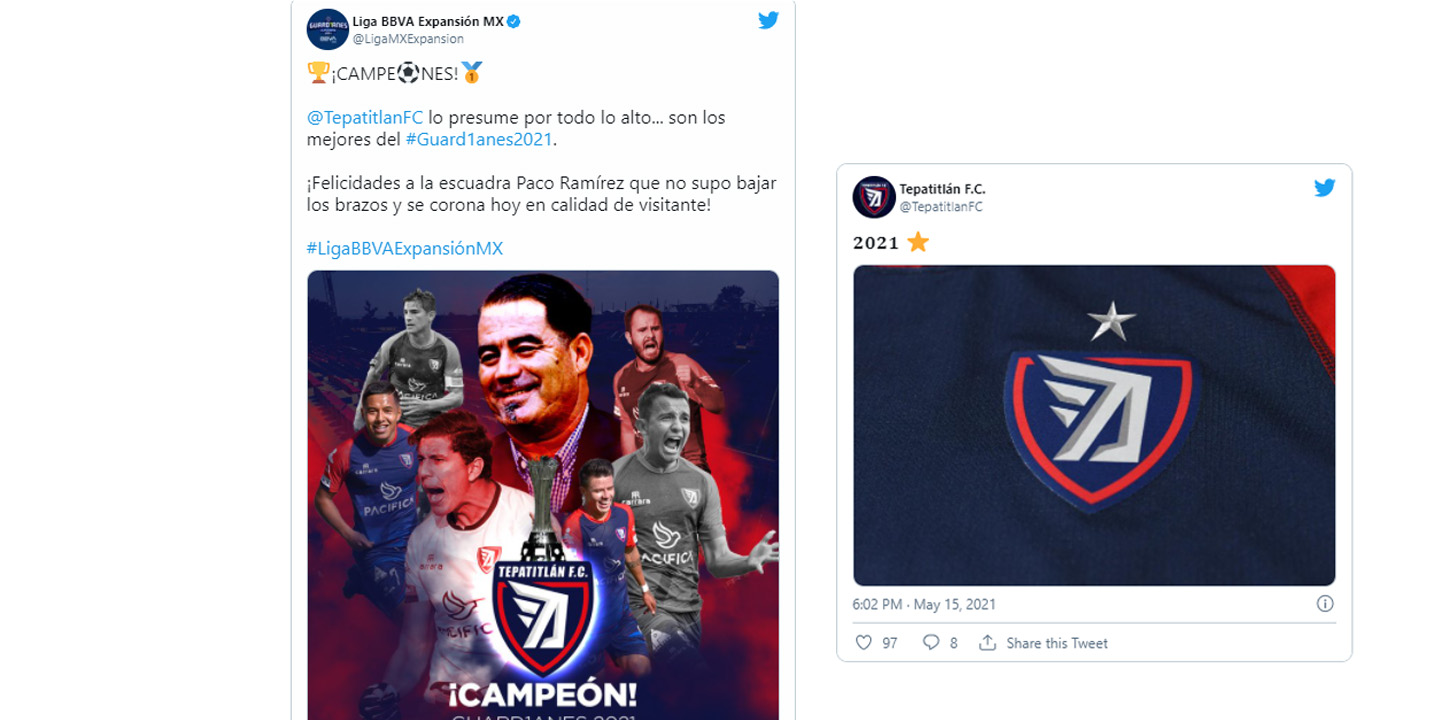Click the Tepatitlán F.C. account name
The width and height of the screenshot is (1440, 720).
point(943,189)
